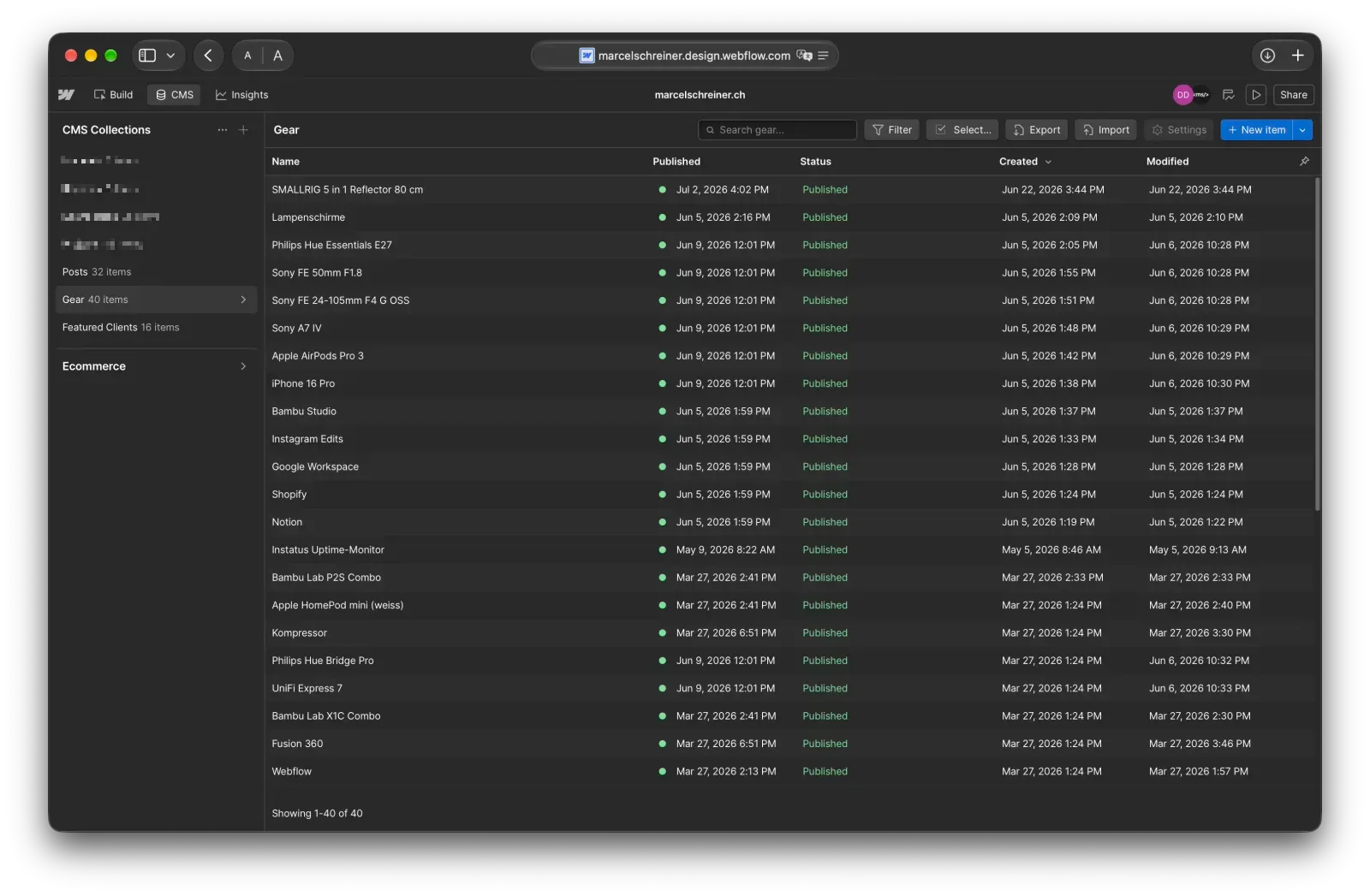The height and width of the screenshot is (896, 1370).
Task: Click the preview play icon
Action: tap(1256, 95)
